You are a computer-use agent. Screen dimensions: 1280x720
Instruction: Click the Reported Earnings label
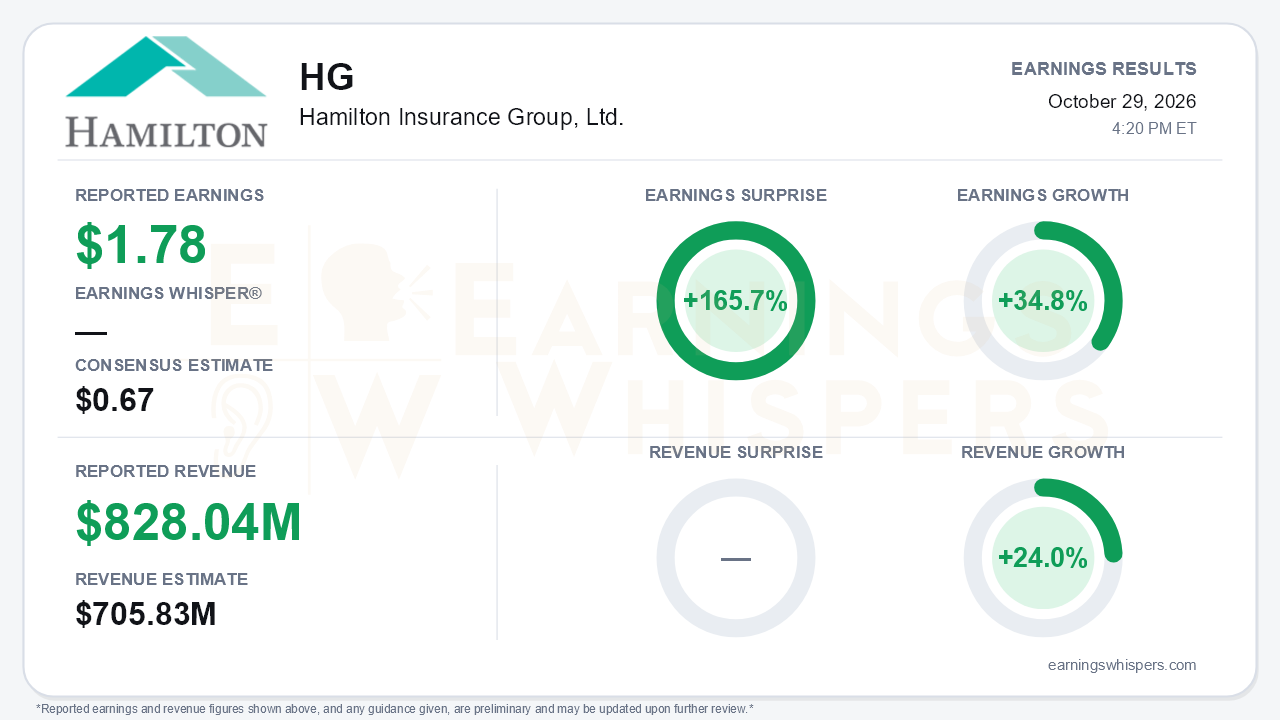coord(170,195)
